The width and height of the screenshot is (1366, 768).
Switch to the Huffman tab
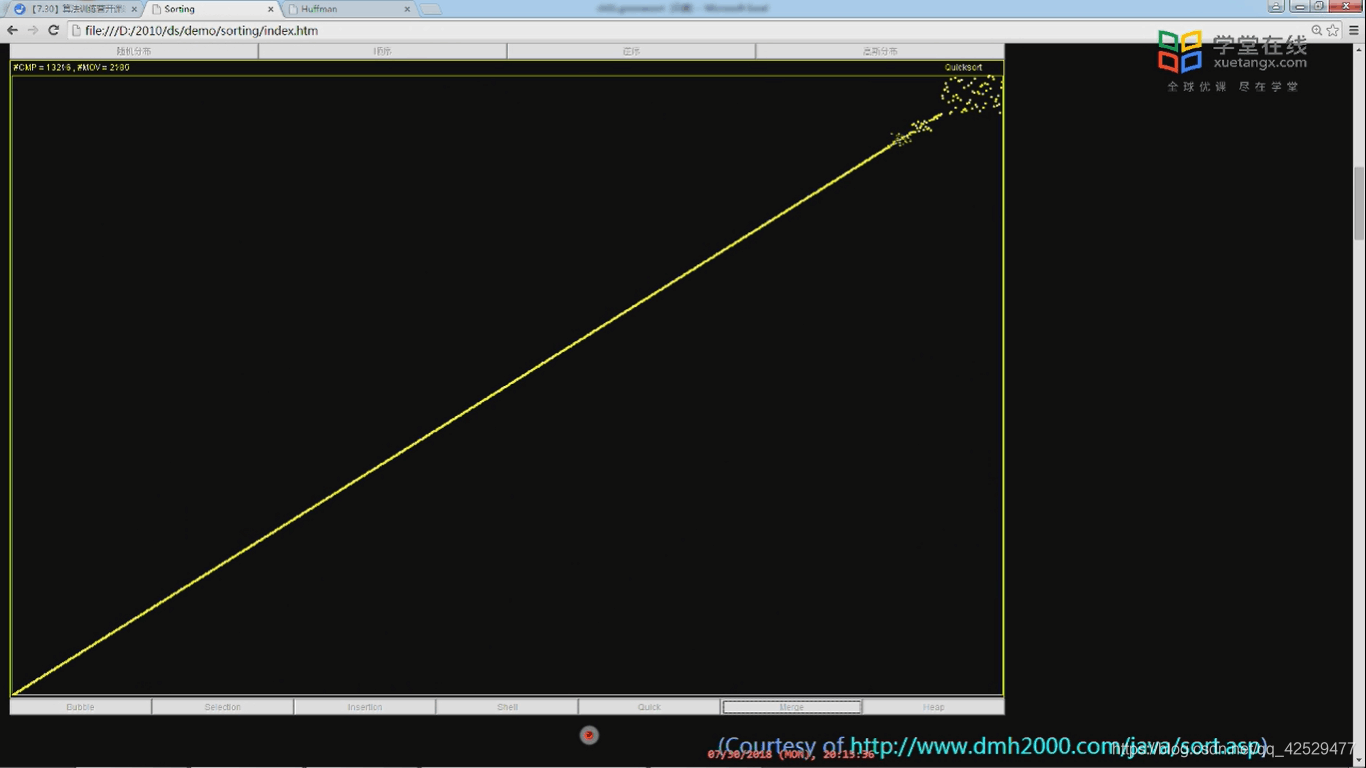click(x=346, y=9)
